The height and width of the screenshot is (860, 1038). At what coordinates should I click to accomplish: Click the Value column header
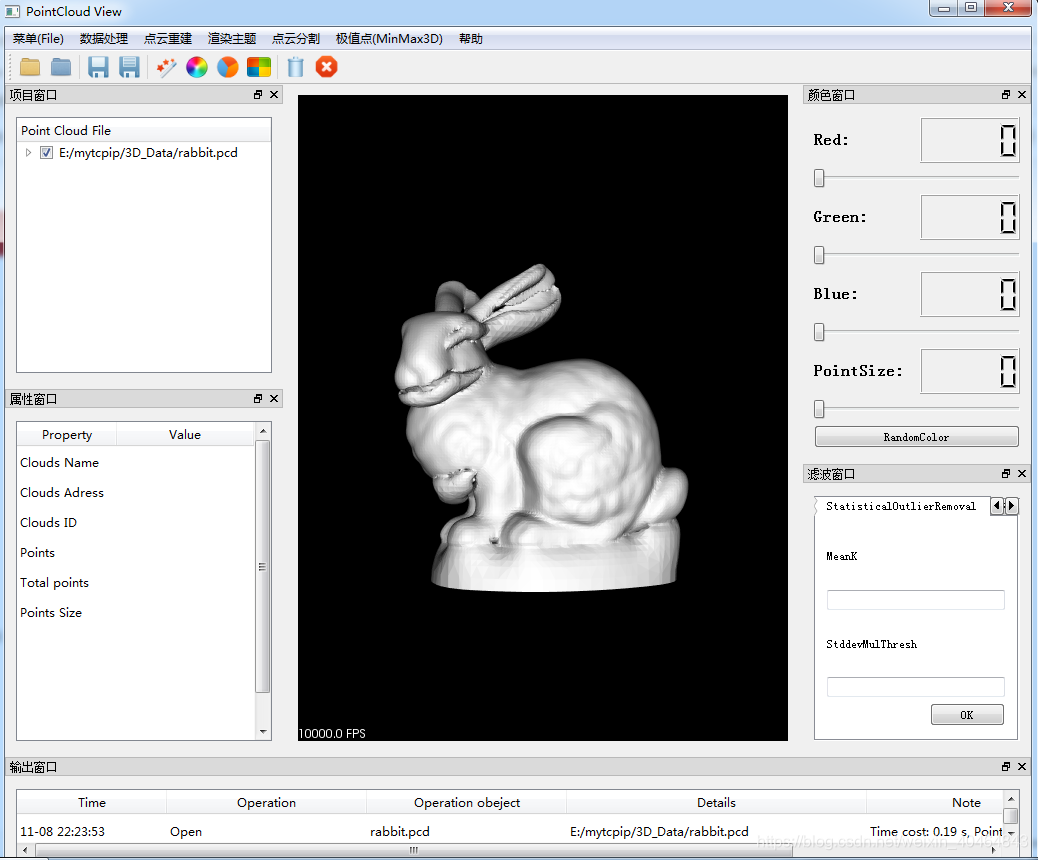[185, 434]
